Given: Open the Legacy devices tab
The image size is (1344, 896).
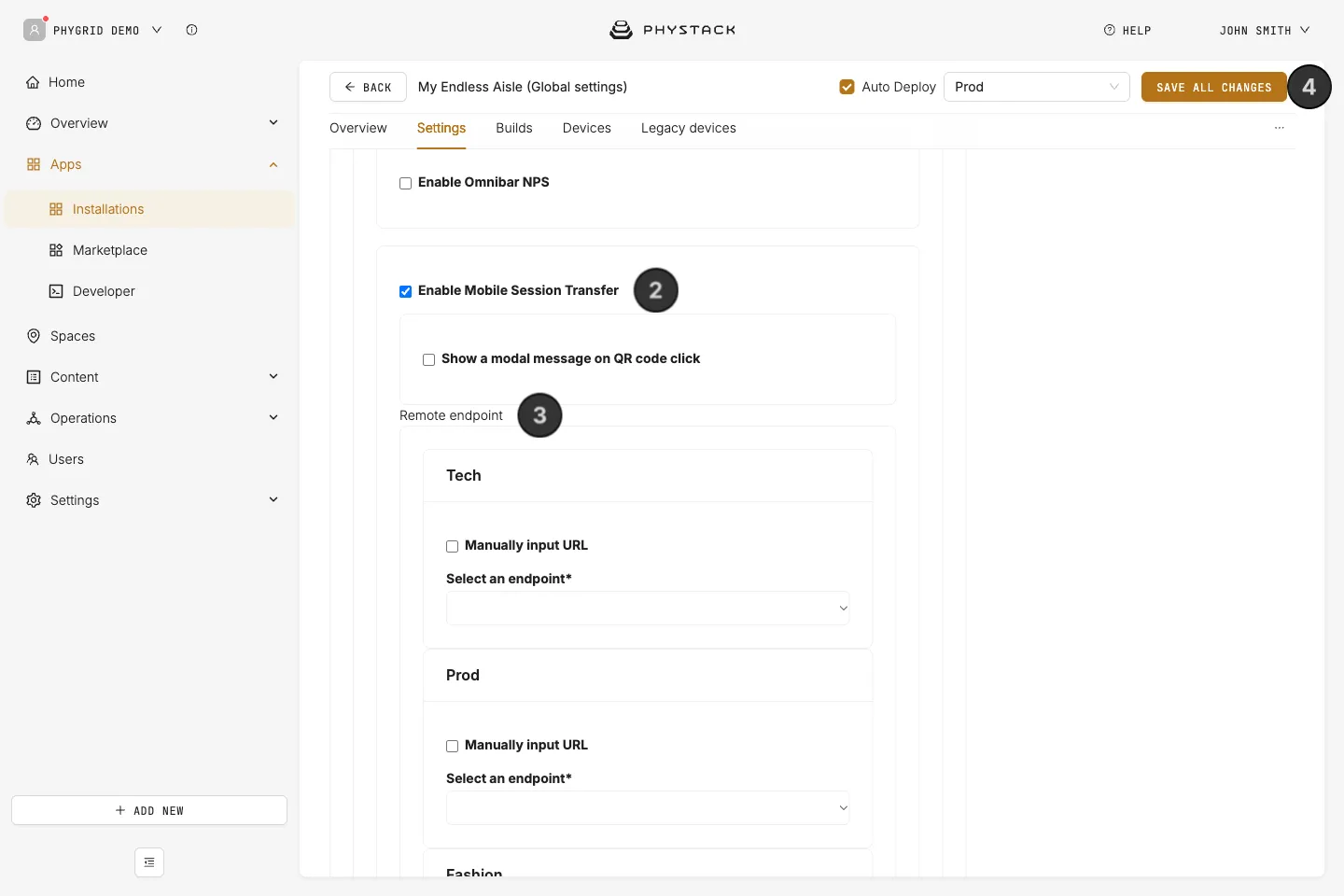Looking at the screenshot, I should (x=689, y=128).
